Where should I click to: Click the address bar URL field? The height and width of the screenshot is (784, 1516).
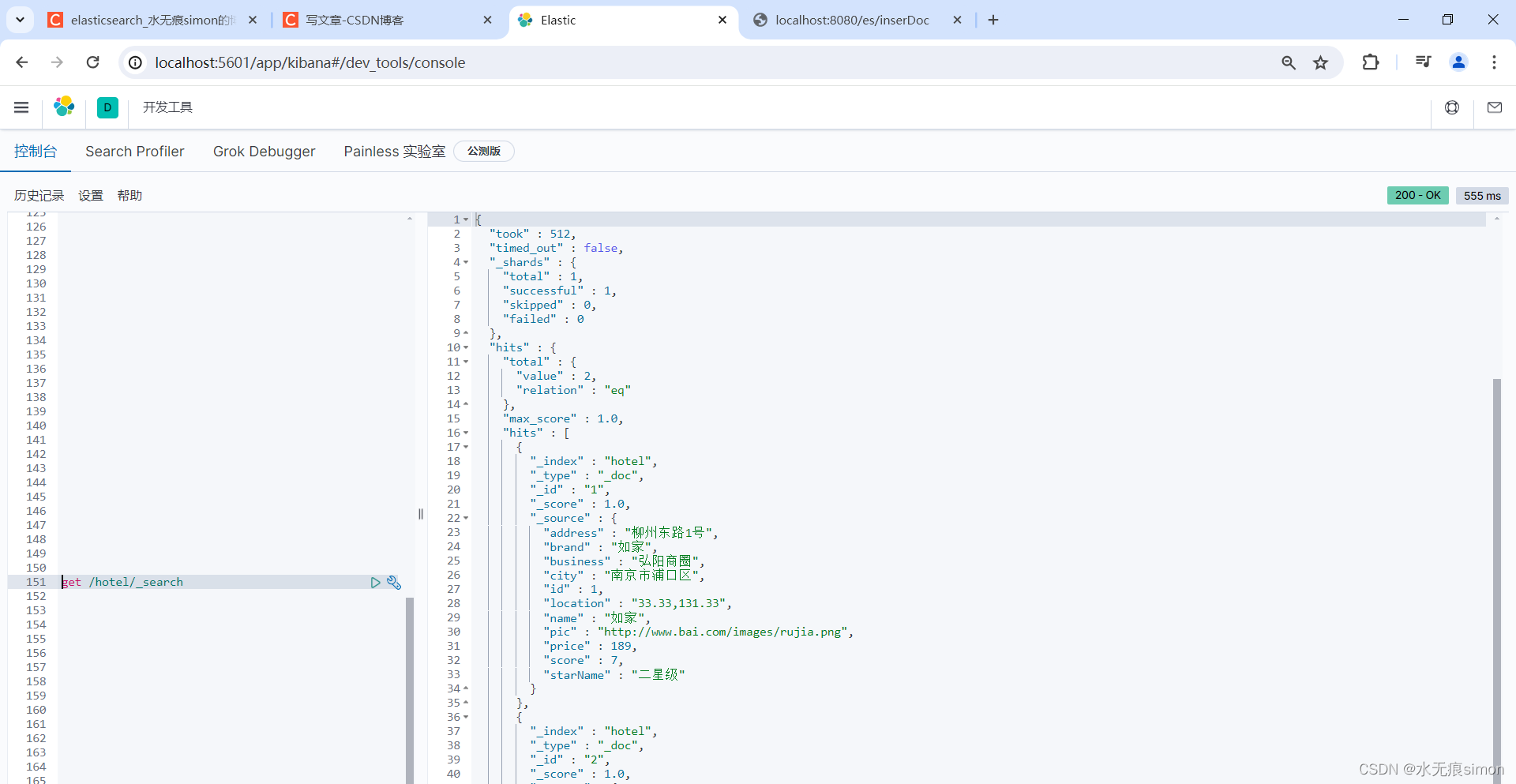tap(711, 62)
